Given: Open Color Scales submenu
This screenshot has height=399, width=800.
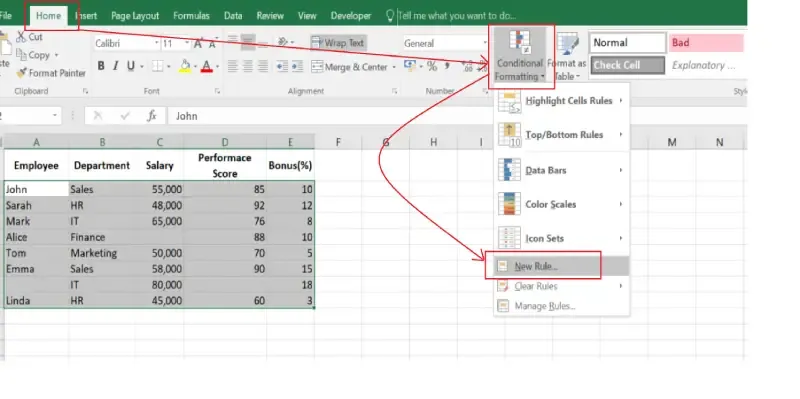Looking at the screenshot, I should click(x=561, y=205).
